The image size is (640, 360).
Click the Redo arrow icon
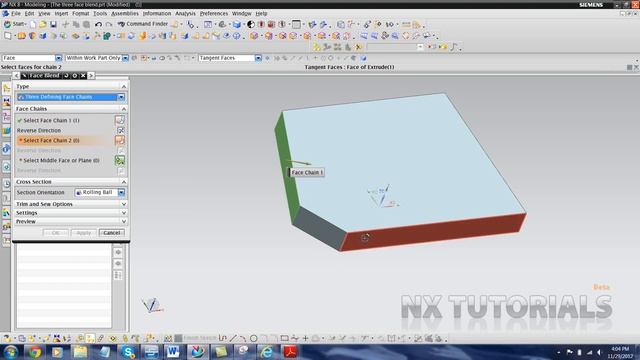click(x=109, y=24)
